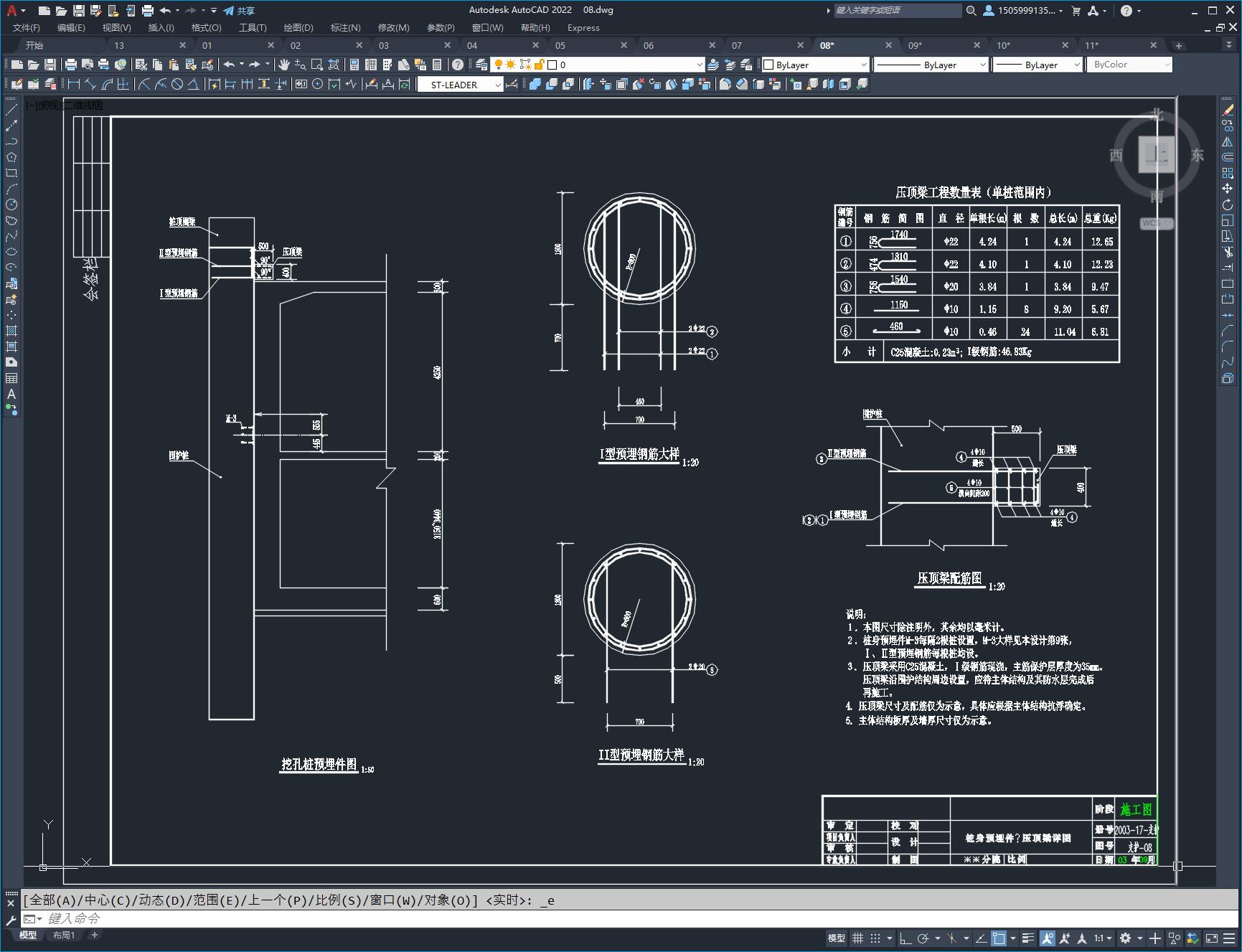Open the ST-LEADER dimension style dropdown
The height and width of the screenshot is (952, 1242).
(459, 85)
